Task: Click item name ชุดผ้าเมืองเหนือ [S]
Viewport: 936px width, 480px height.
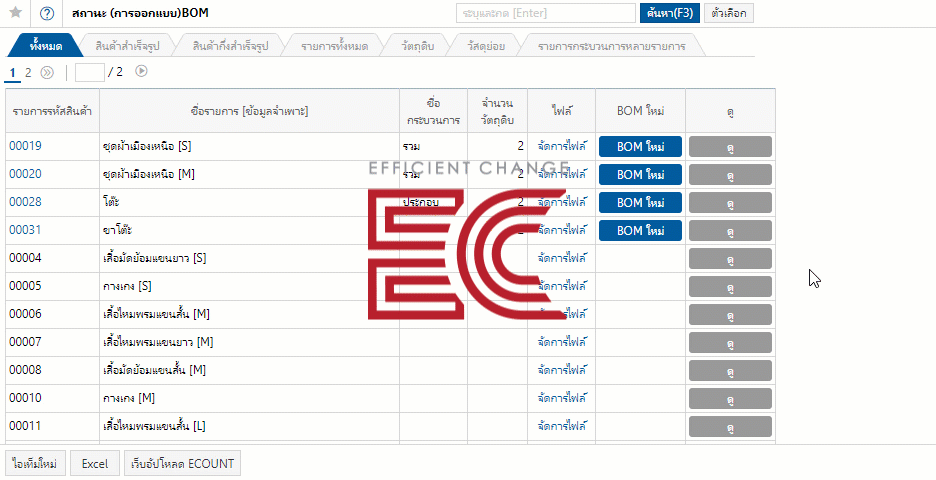Action: pos(147,146)
